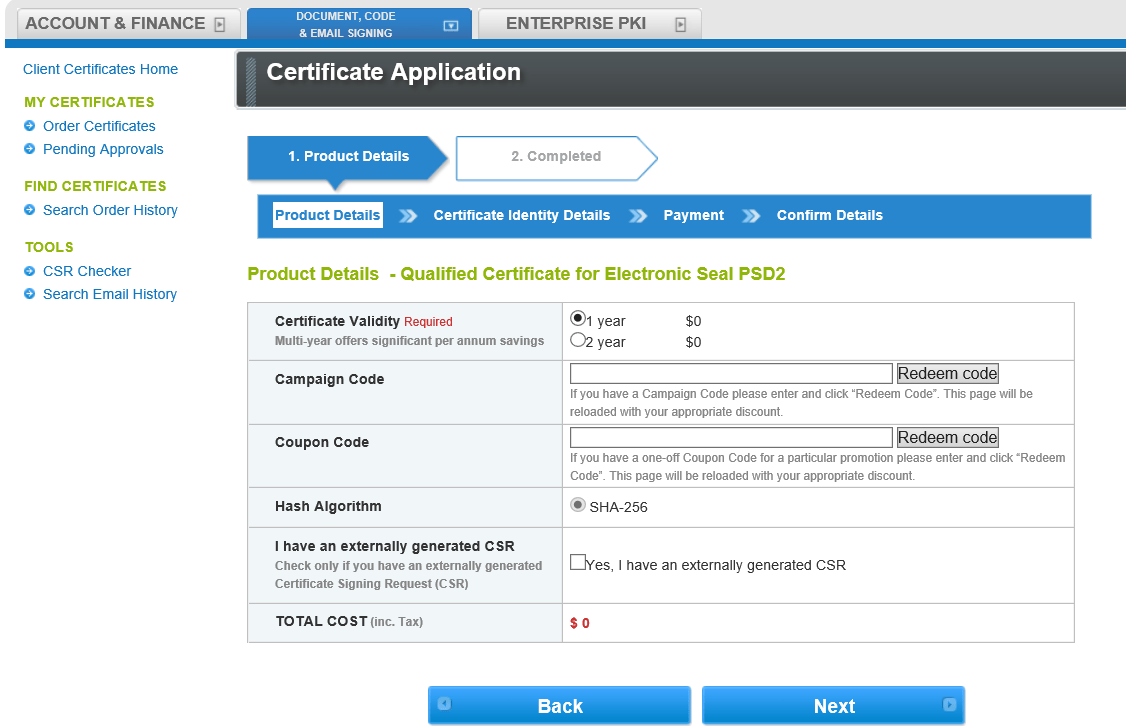Click arrow icon beside Search Email History

tap(31, 294)
